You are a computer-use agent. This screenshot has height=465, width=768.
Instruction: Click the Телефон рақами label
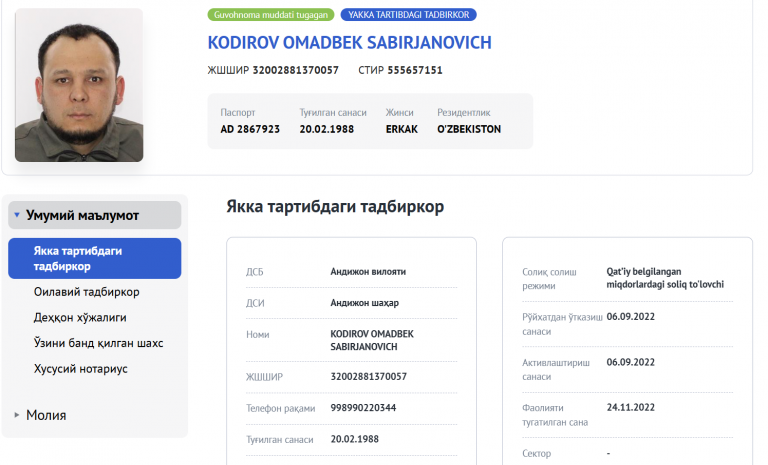point(280,408)
